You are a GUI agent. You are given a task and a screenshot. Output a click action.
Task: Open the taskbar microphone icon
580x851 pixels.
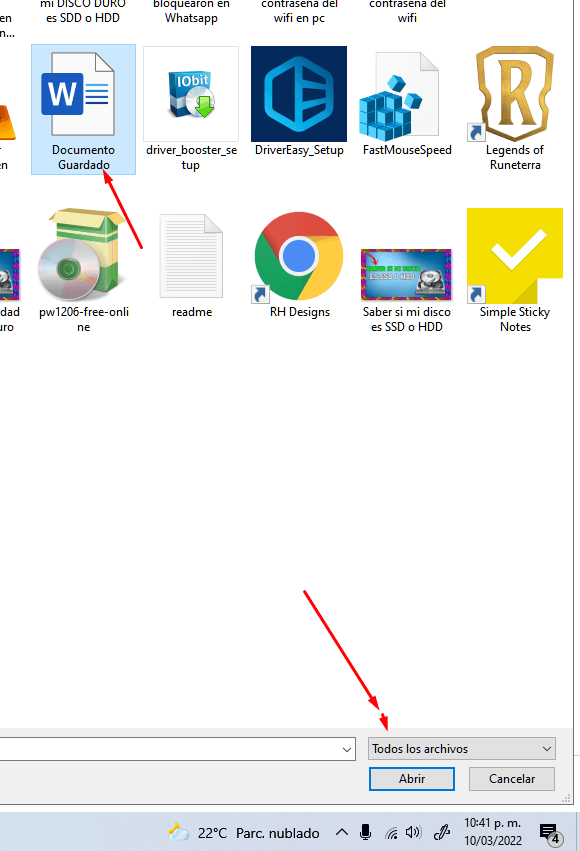[x=366, y=832]
